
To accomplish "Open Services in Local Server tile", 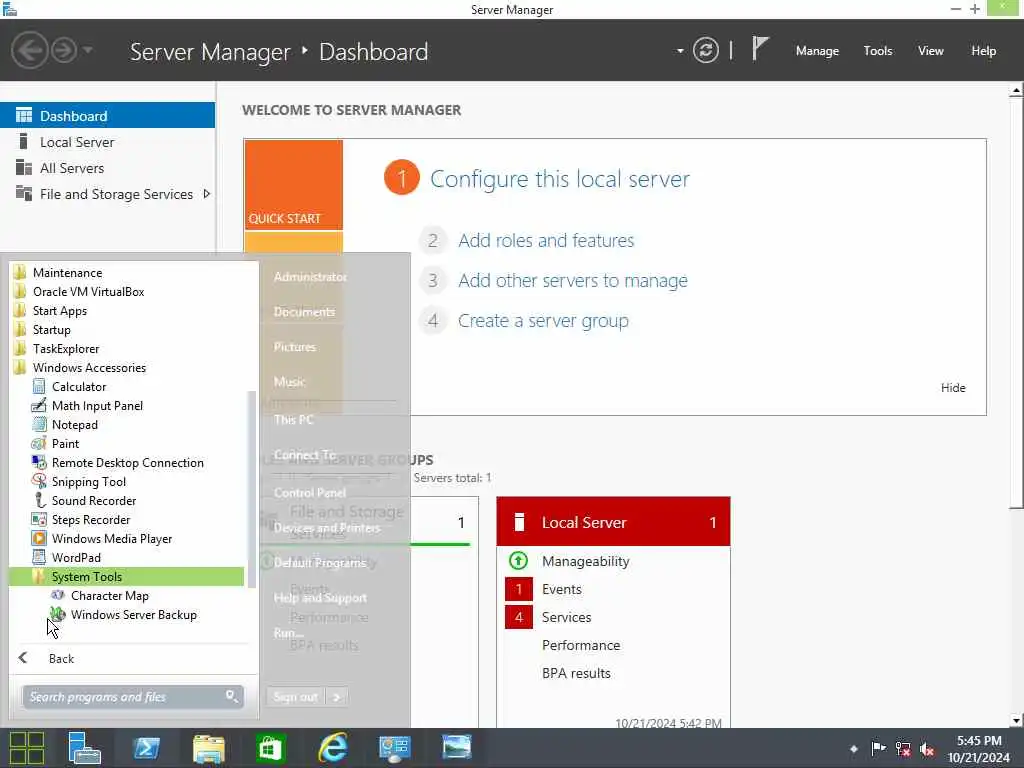I will pyautogui.click(x=566, y=617).
